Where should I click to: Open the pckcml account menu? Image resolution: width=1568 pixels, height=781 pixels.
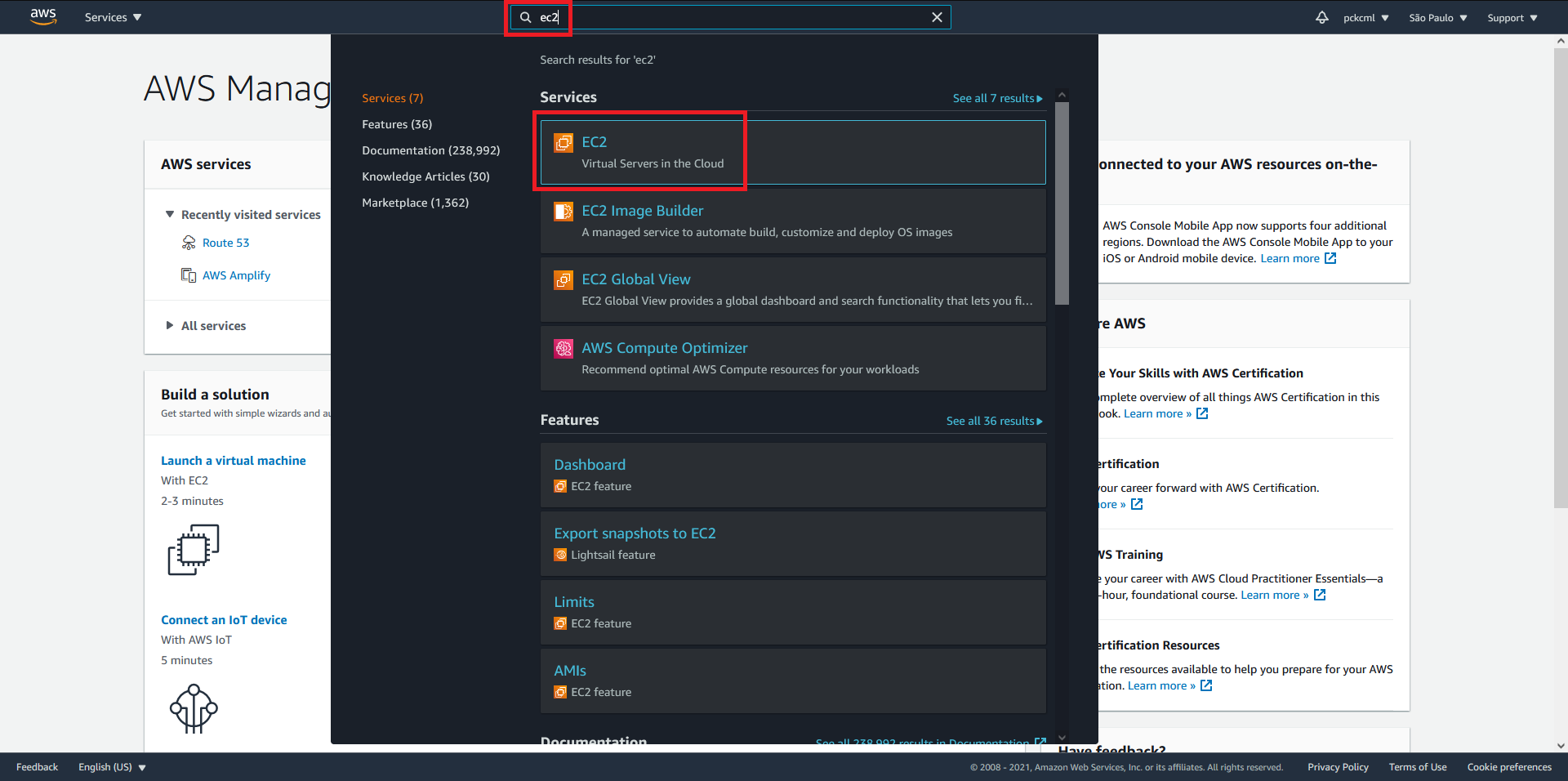(1365, 17)
